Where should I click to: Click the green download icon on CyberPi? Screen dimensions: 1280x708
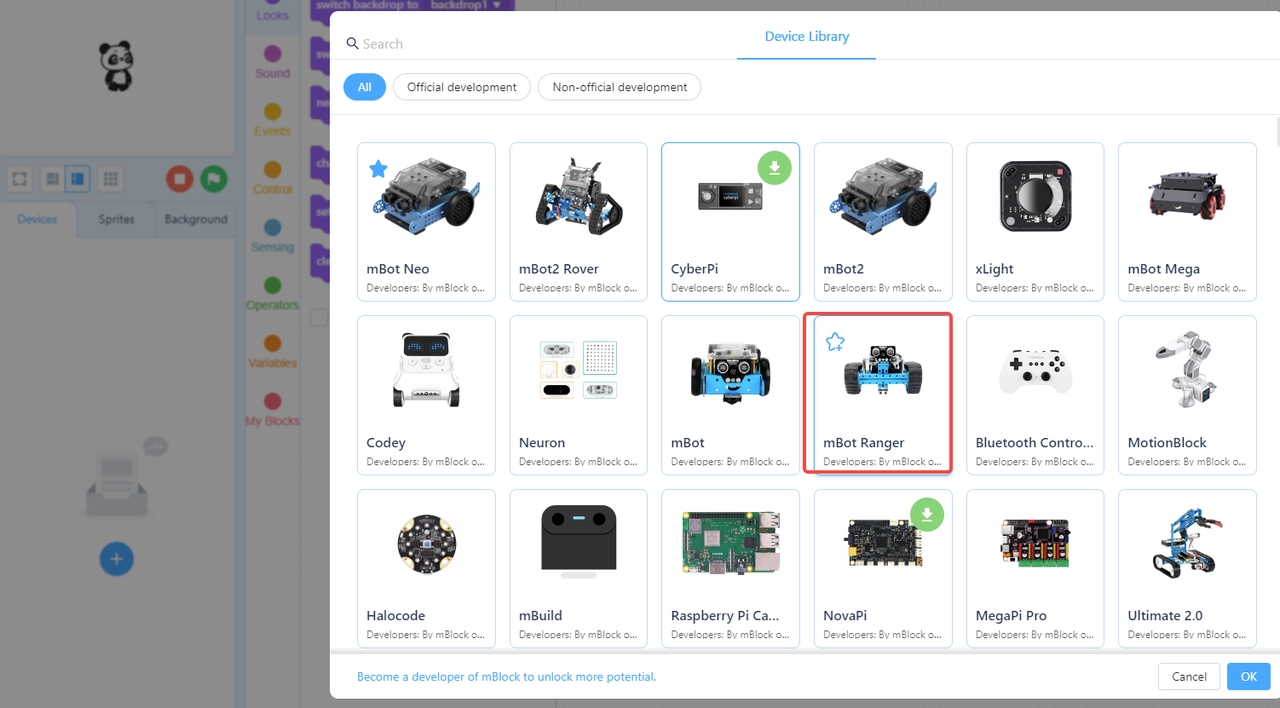tap(774, 168)
